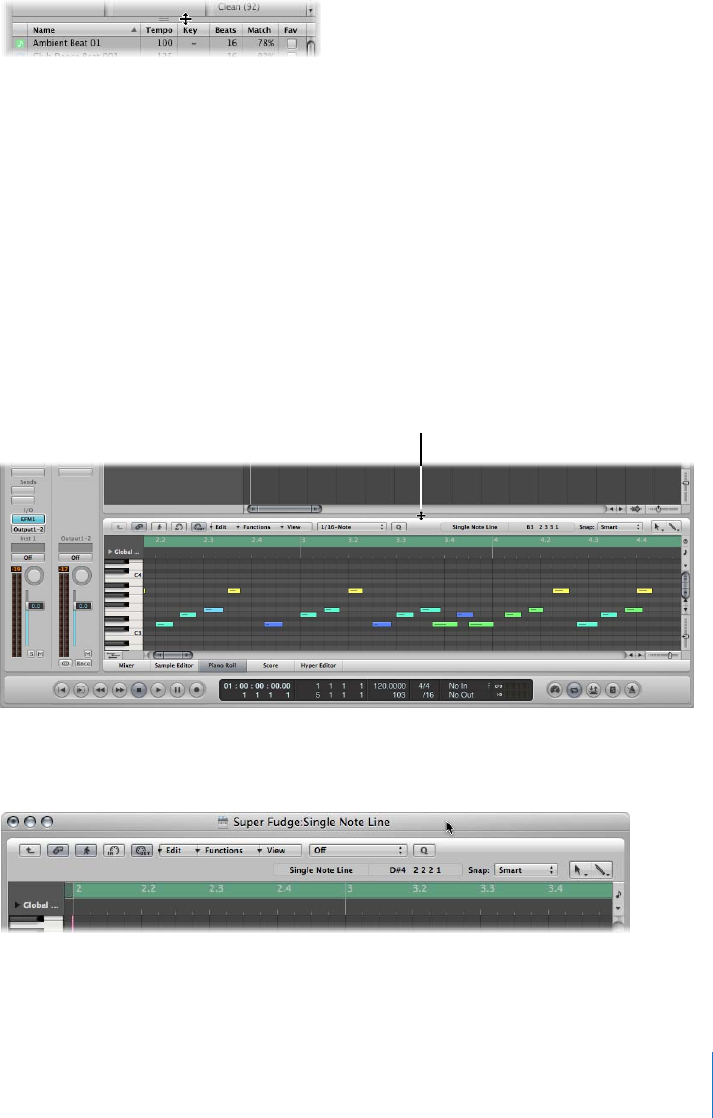Click Hierarchy back button in embedded Piano Roll
713x1118 pixels.
(x=119, y=527)
